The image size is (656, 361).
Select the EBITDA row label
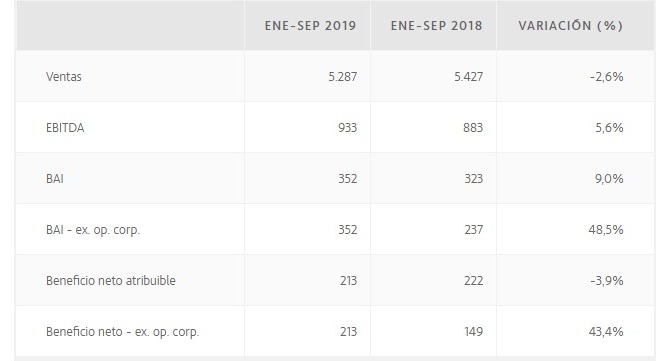65,128
